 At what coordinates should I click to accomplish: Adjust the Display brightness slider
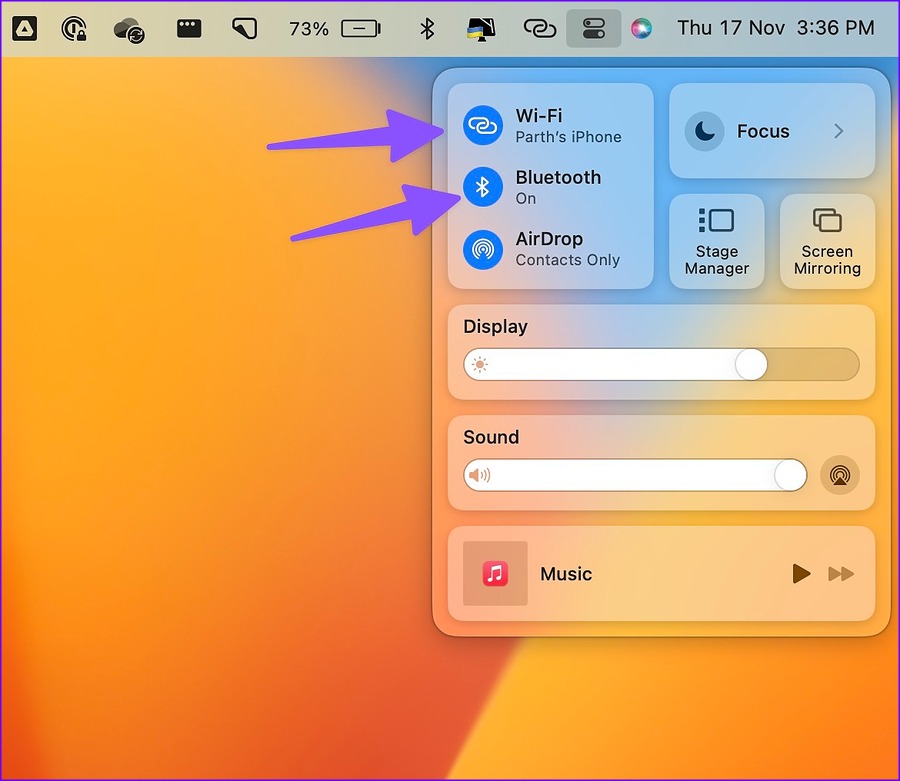click(661, 364)
